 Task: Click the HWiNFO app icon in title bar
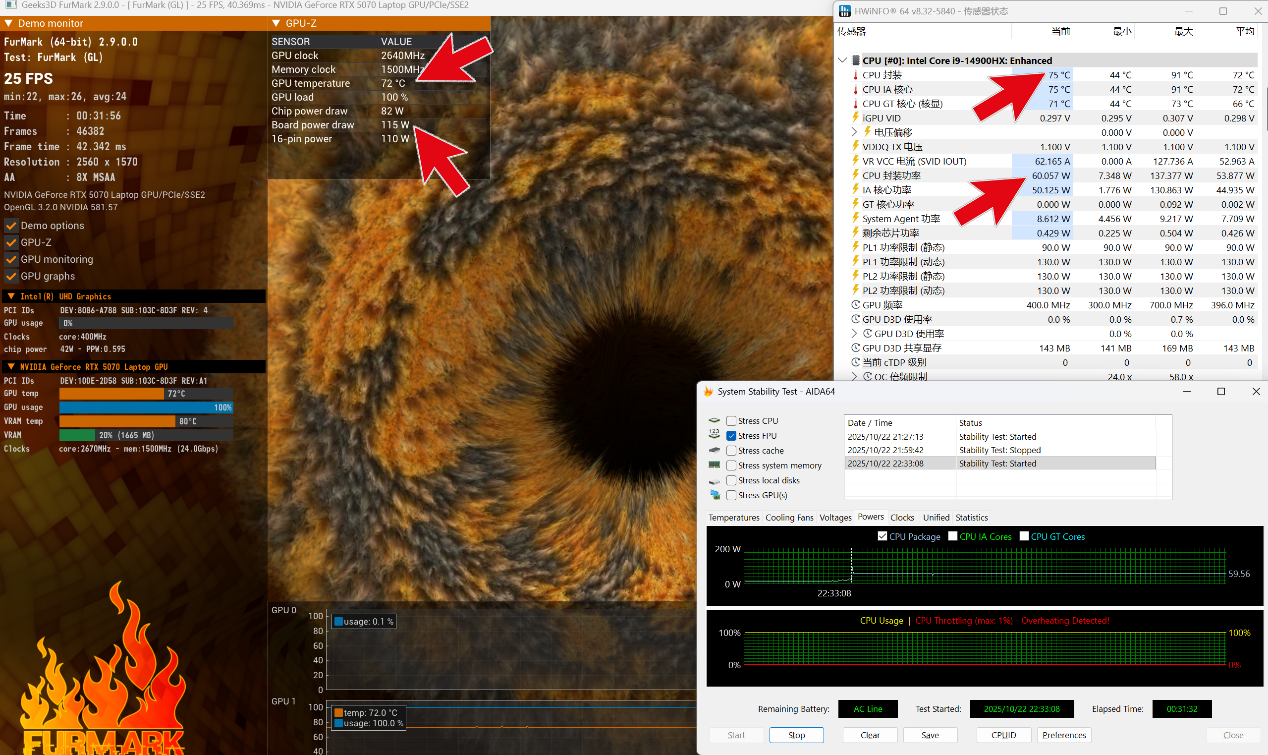[845, 11]
